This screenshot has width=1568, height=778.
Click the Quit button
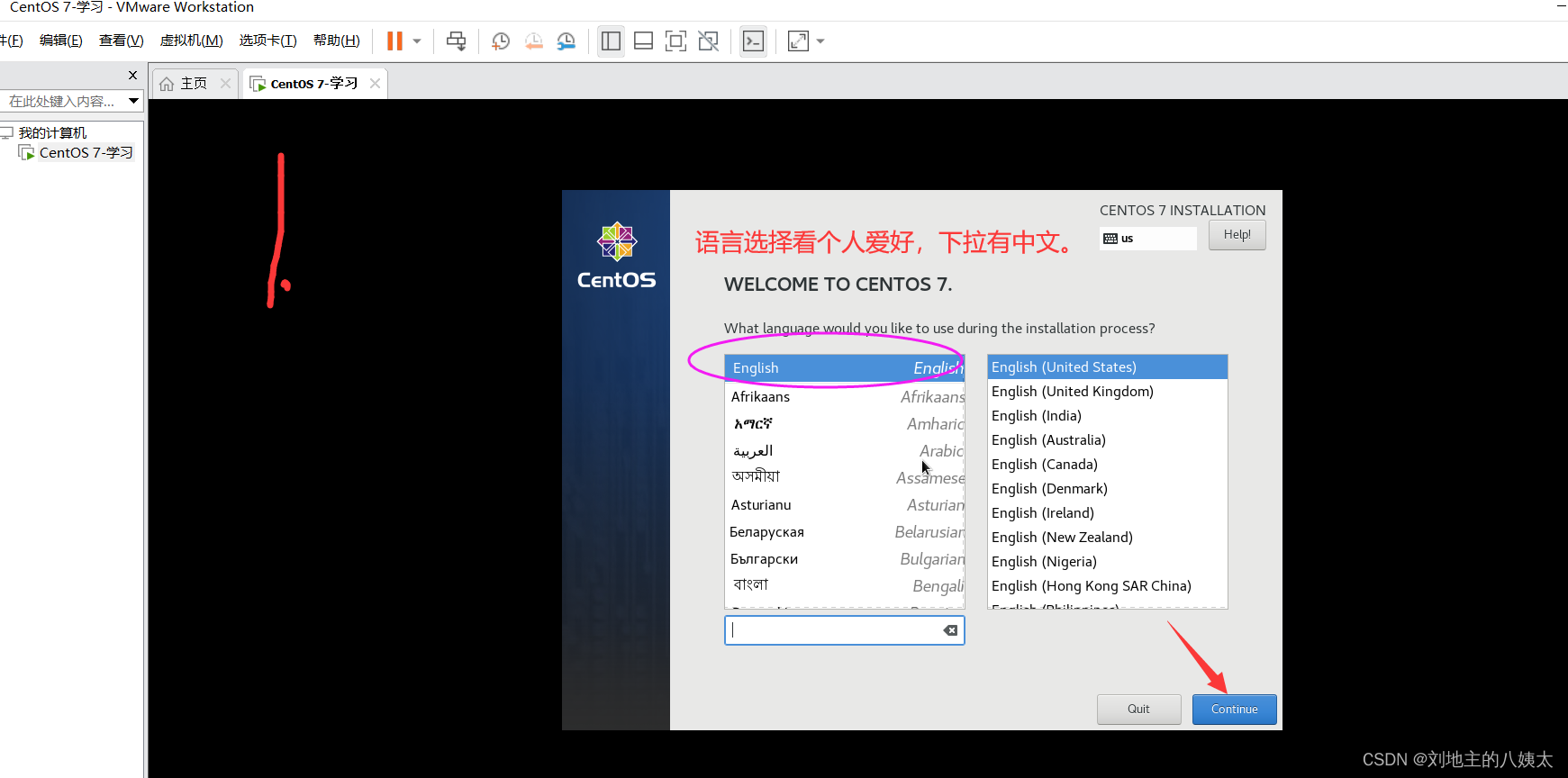[x=1138, y=710]
